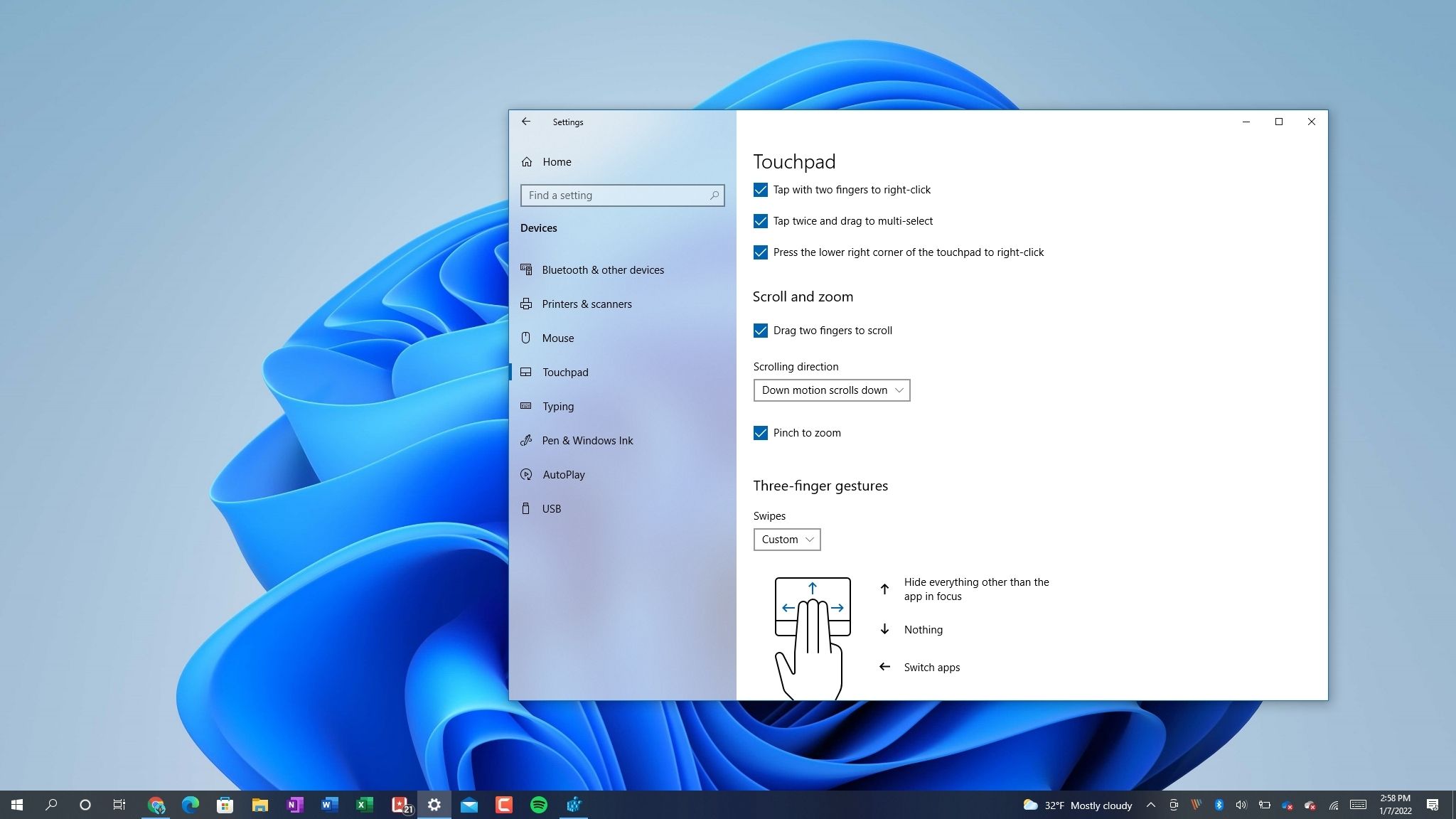Toggle Pinch to zoom setting
Image resolution: width=1456 pixels, height=819 pixels.
click(x=759, y=432)
